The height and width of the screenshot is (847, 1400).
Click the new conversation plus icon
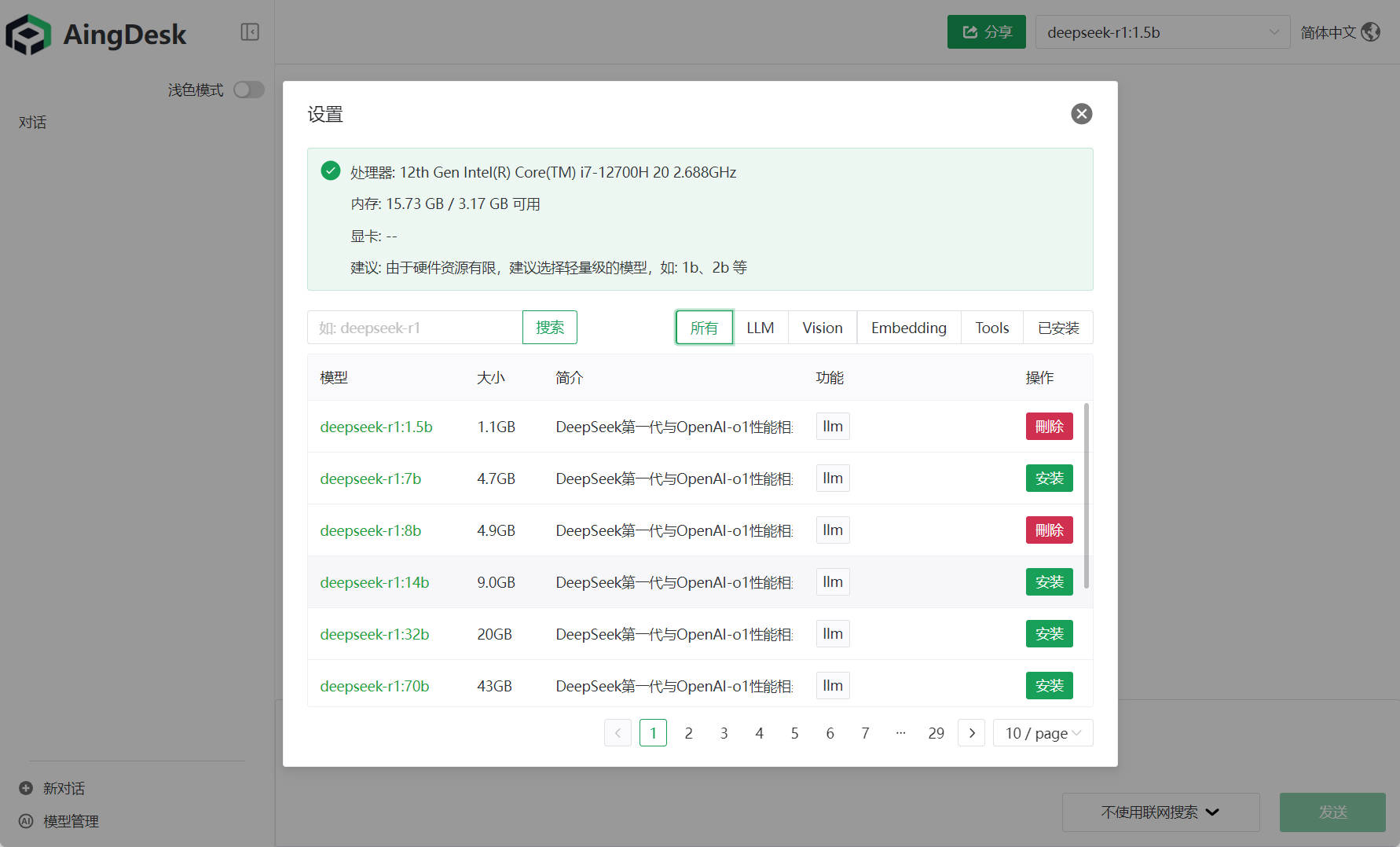[x=26, y=788]
